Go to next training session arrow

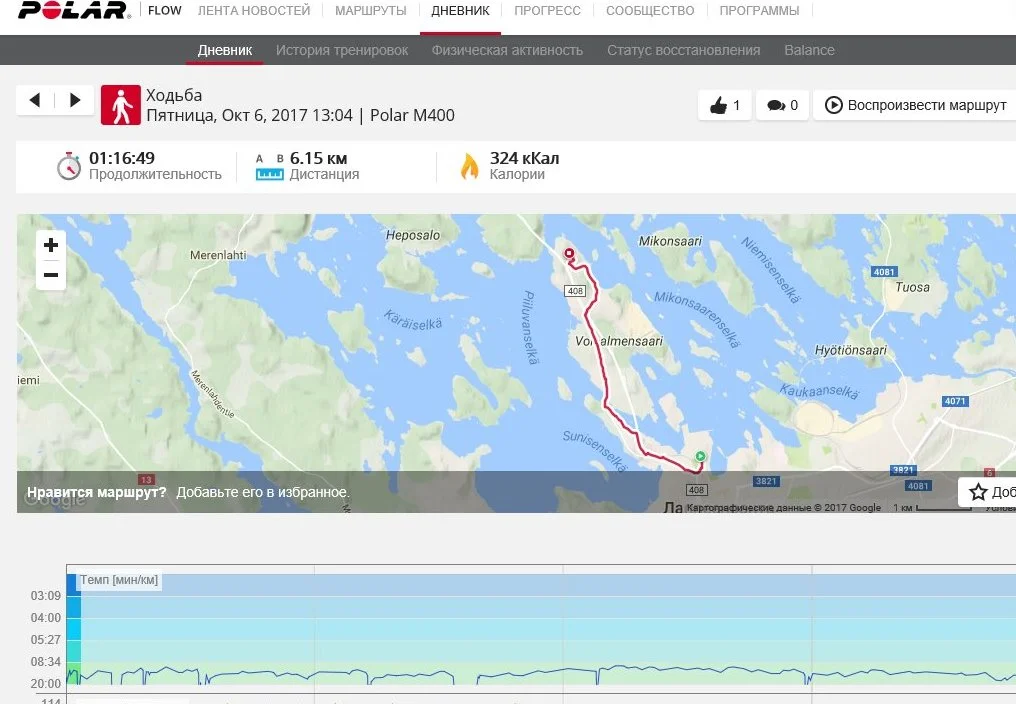[75, 100]
